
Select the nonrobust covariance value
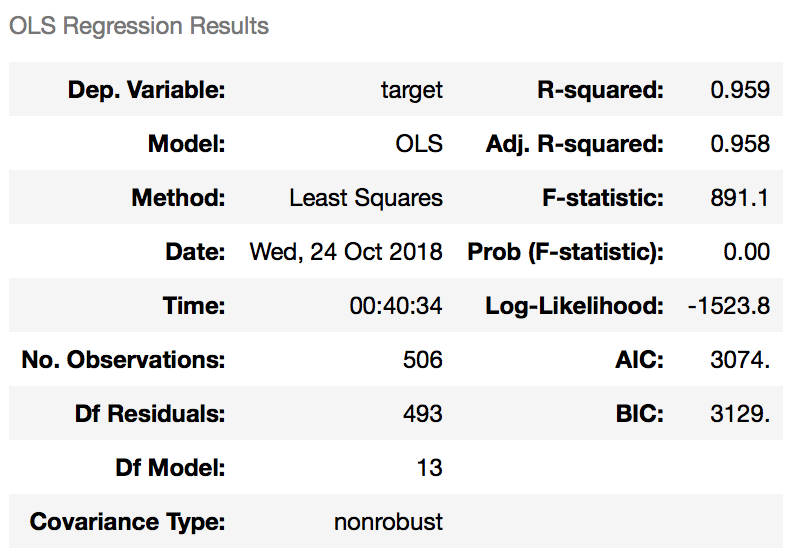388,522
